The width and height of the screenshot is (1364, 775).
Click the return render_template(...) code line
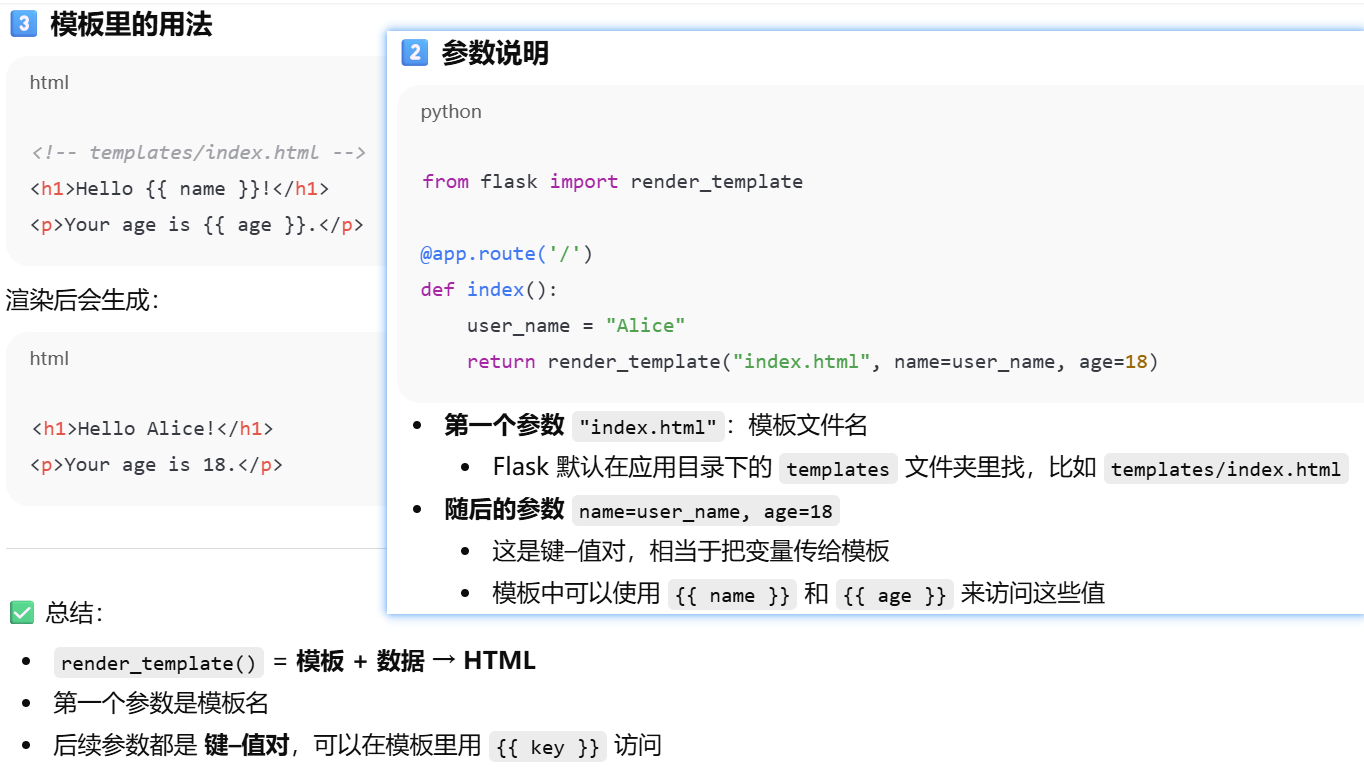[812, 361]
